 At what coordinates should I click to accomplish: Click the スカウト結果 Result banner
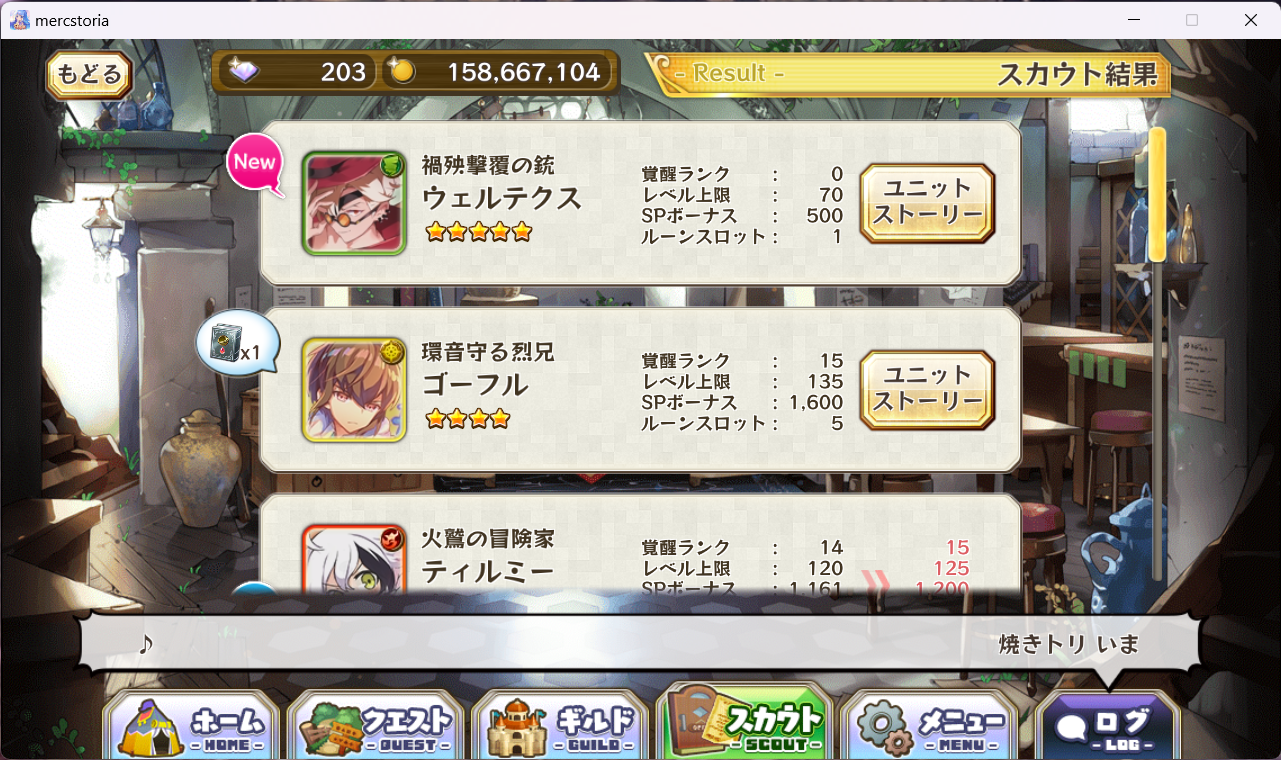(908, 74)
